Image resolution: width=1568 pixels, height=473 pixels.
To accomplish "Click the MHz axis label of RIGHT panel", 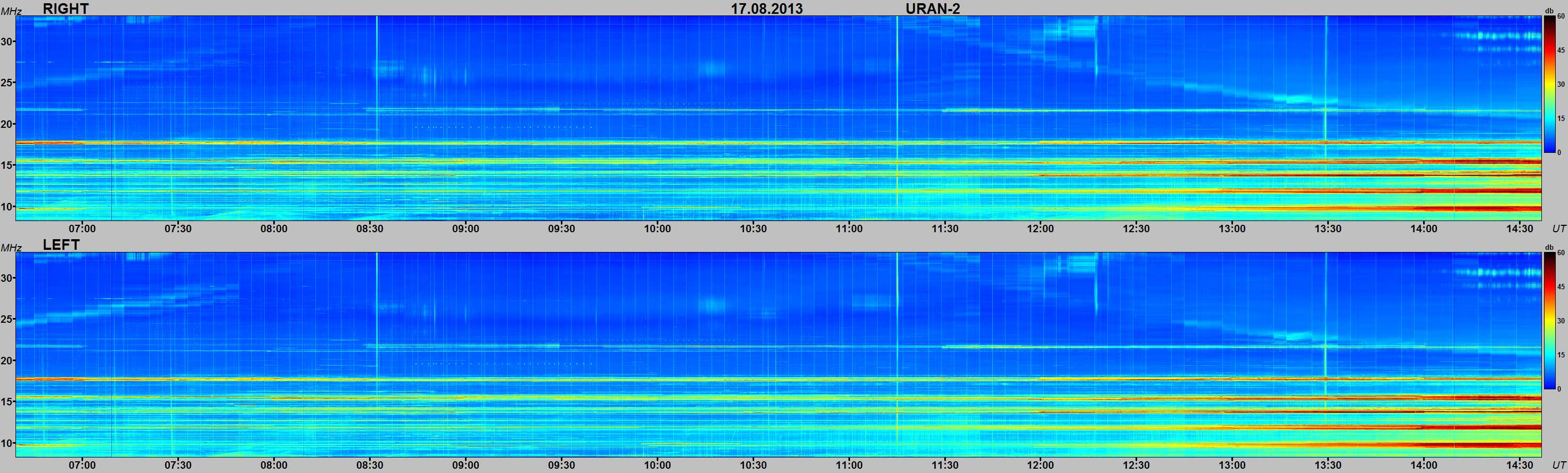I will point(11,11).
